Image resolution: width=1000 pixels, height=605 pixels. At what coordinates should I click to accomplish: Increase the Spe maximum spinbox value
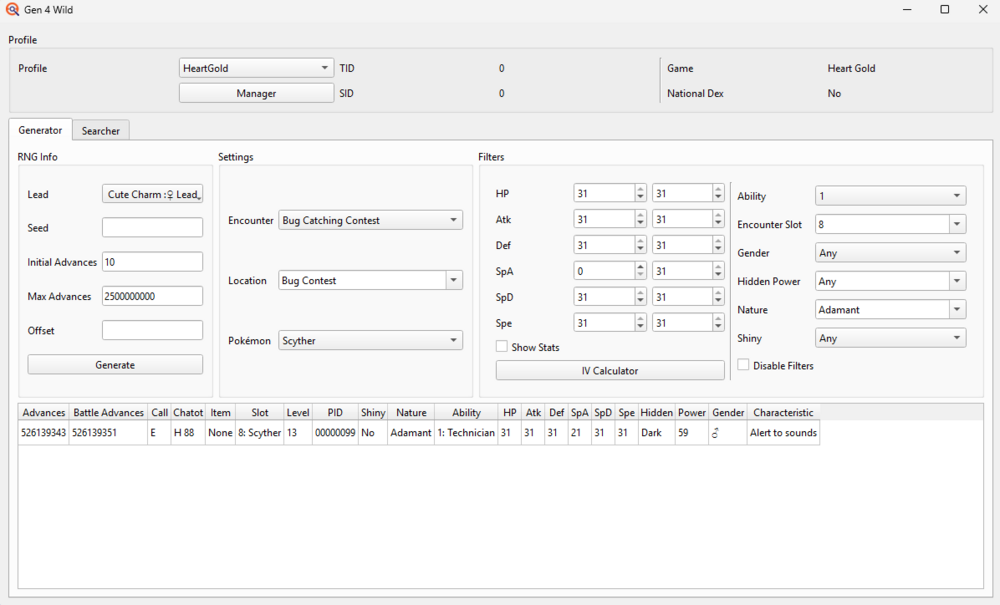pyautogui.click(x=718, y=319)
